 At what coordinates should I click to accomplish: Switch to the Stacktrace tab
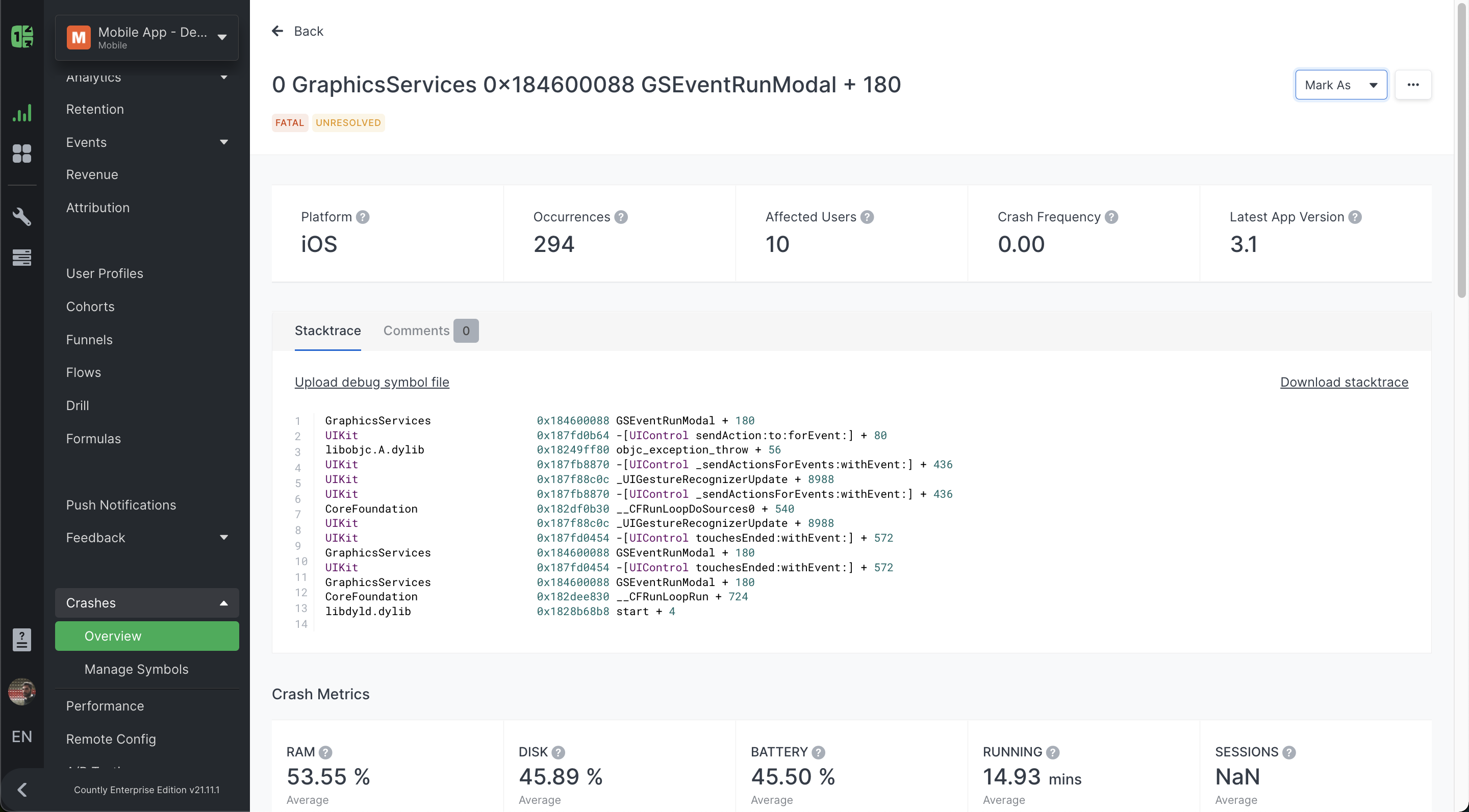328,331
